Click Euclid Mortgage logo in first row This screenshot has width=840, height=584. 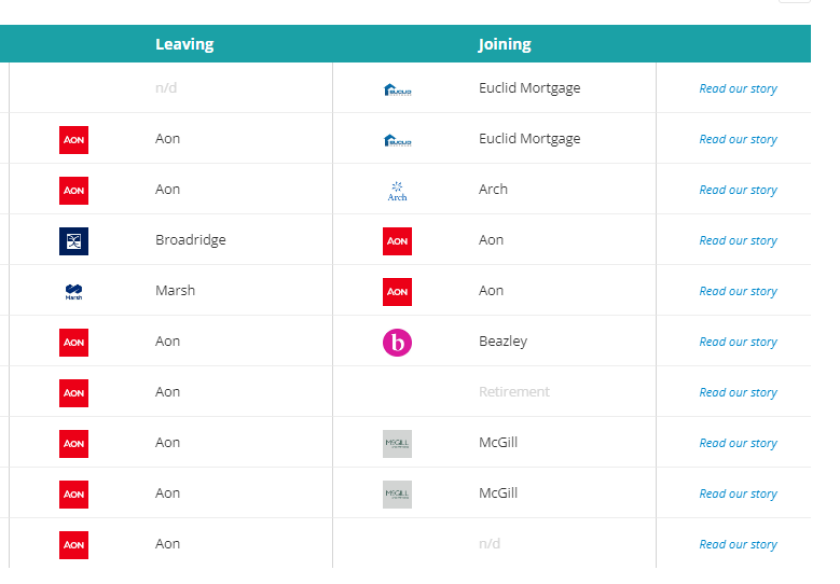coord(397,89)
